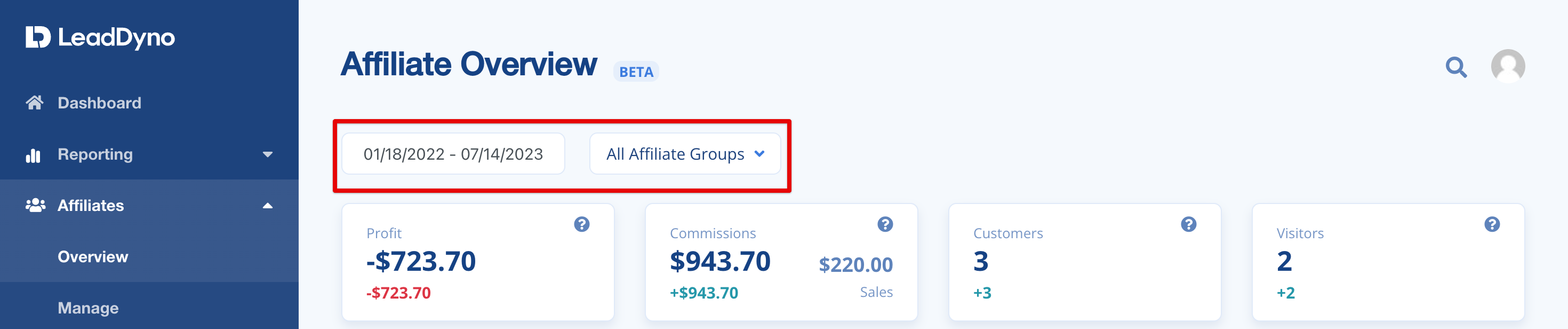Click the $220.00 Sales figure

pos(855,265)
